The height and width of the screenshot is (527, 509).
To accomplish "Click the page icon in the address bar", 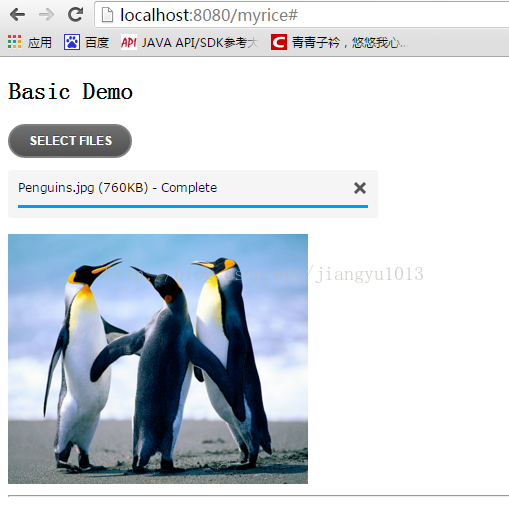I will pyautogui.click(x=107, y=15).
